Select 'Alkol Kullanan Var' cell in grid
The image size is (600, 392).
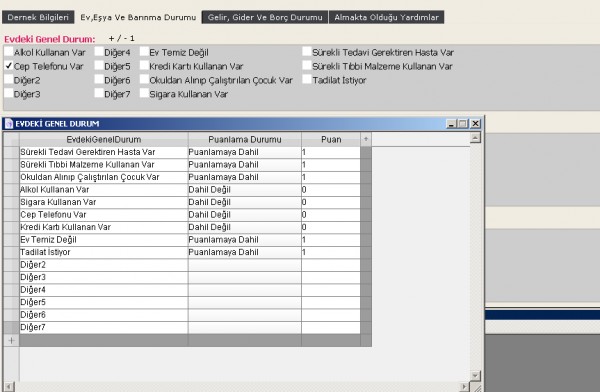click(104, 190)
